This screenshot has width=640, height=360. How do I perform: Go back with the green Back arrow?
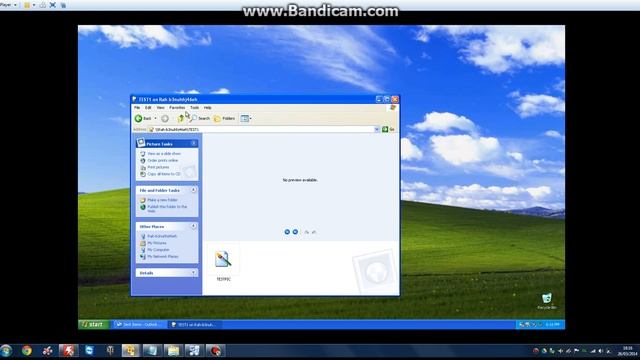(x=143, y=118)
